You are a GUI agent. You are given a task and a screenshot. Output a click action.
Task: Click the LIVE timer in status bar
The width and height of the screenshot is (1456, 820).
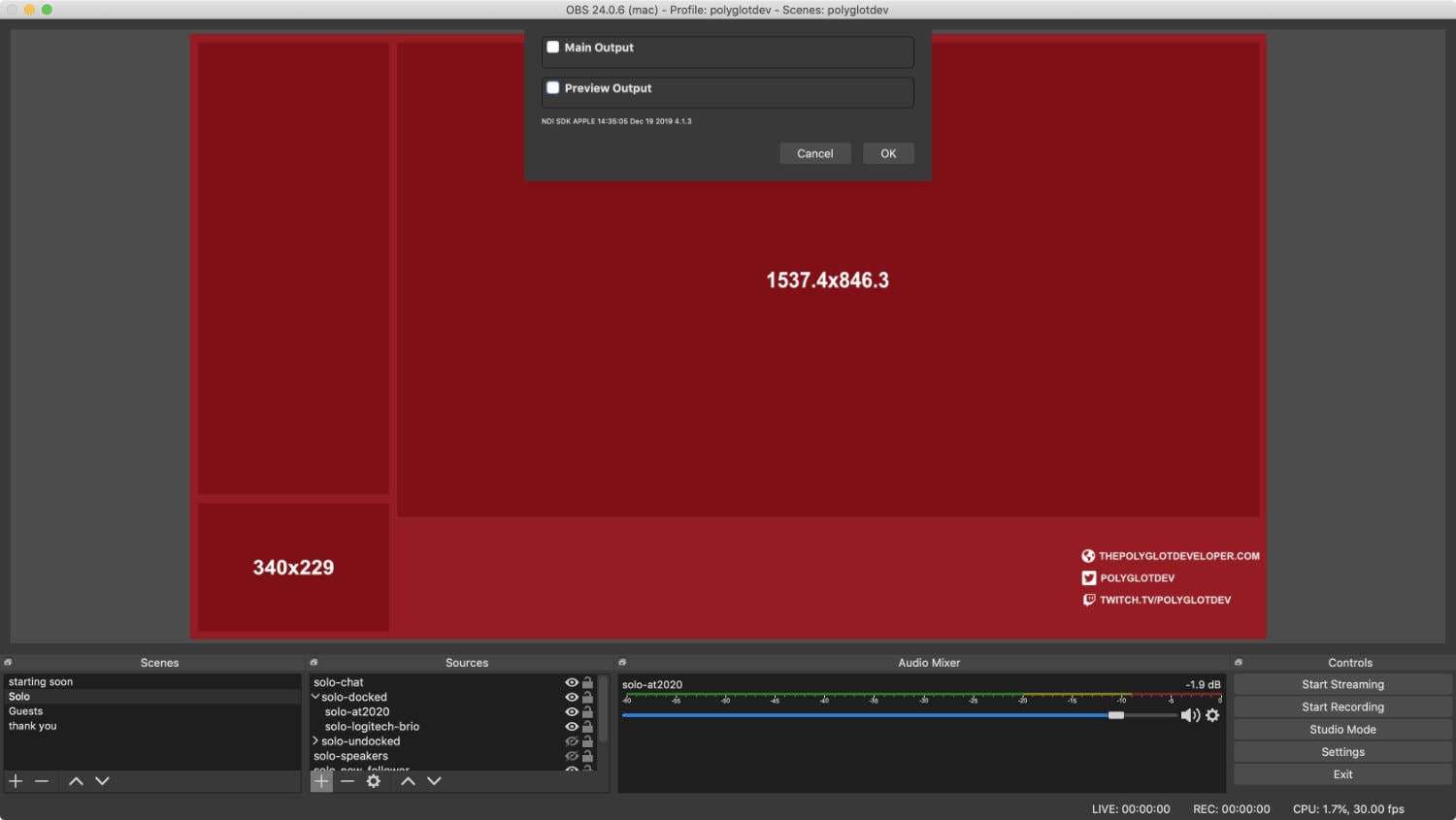tap(1131, 808)
